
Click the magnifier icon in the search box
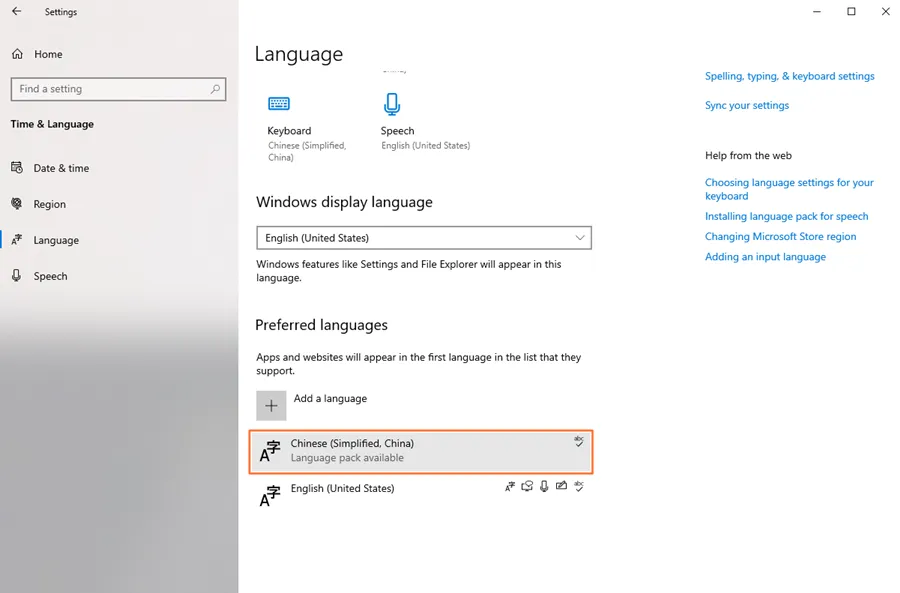[x=215, y=89]
